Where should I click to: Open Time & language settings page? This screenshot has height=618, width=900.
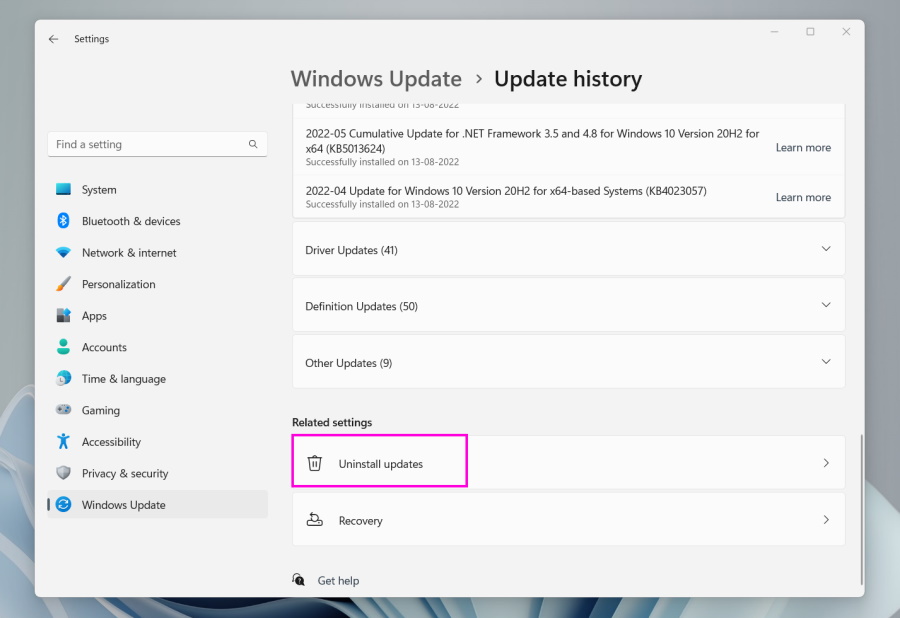123,379
